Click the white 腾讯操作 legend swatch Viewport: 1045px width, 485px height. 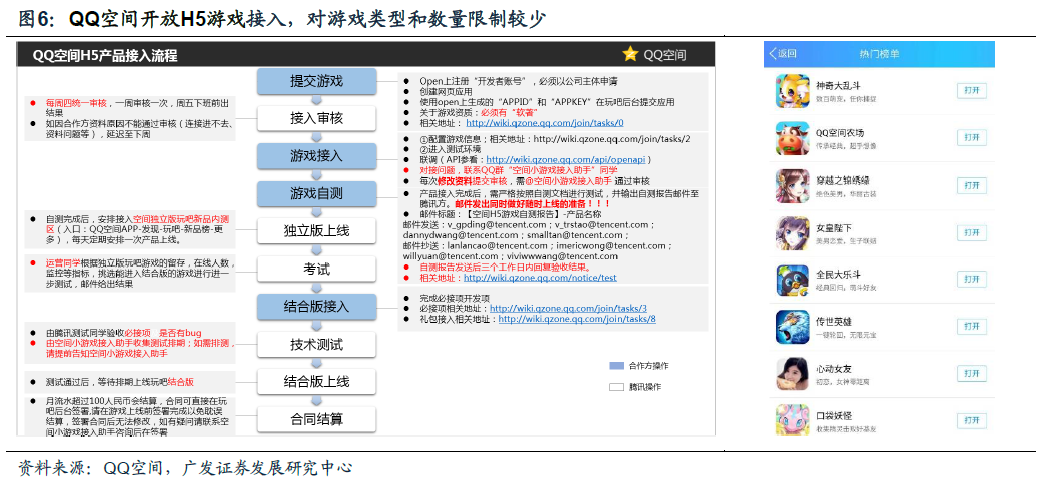click(x=616, y=387)
